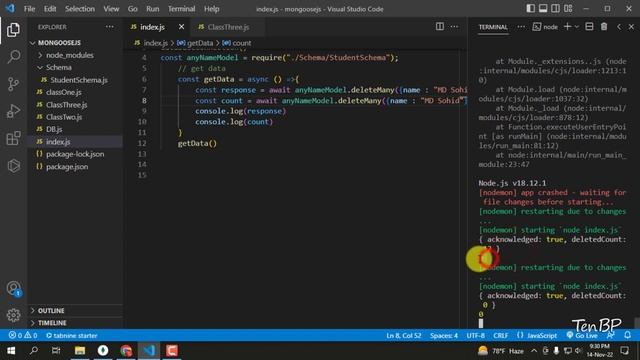Image resolution: width=640 pixels, height=360 pixels.
Task: Click the errors and warnings status indicator
Action: (x=23, y=336)
